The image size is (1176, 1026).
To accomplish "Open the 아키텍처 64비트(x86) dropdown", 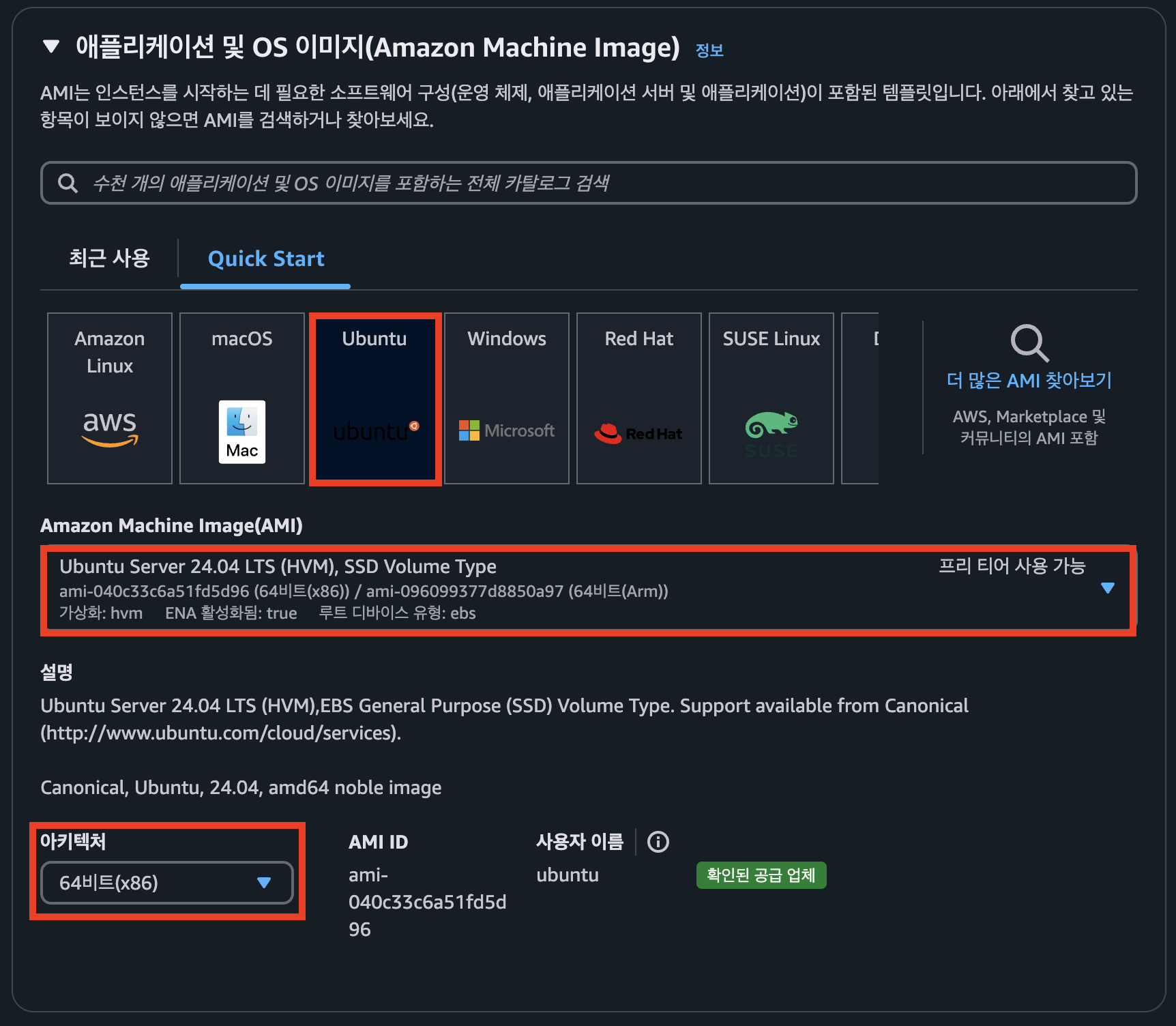I will coord(167,883).
